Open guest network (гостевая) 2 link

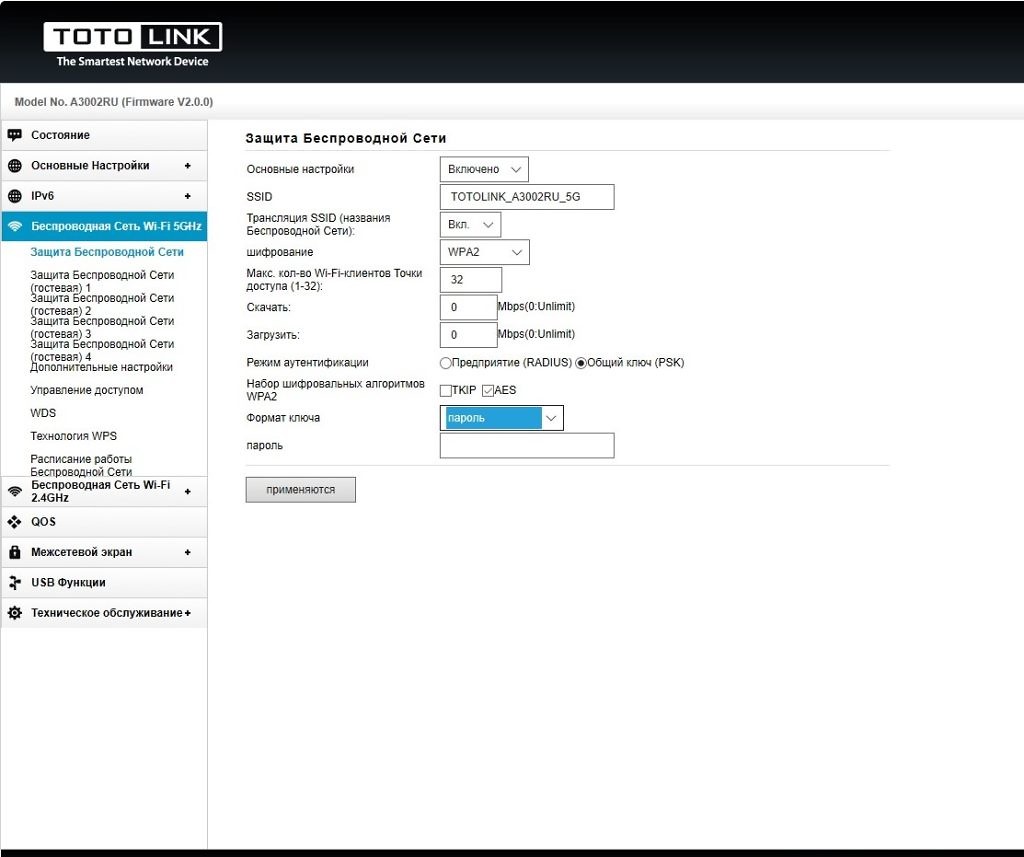pos(102,304)
